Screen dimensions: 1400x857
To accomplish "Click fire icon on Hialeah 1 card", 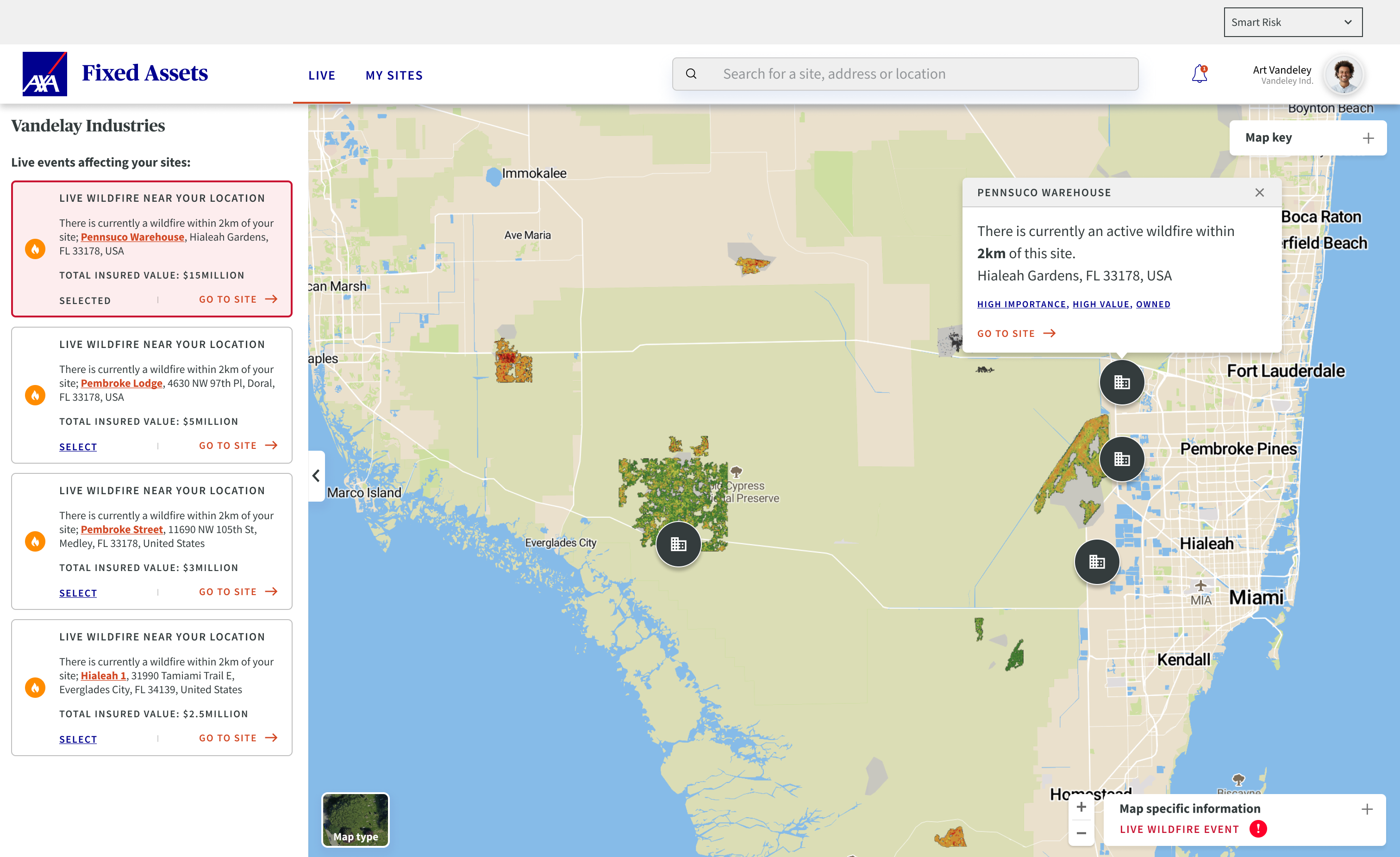I will coord(35,688).
